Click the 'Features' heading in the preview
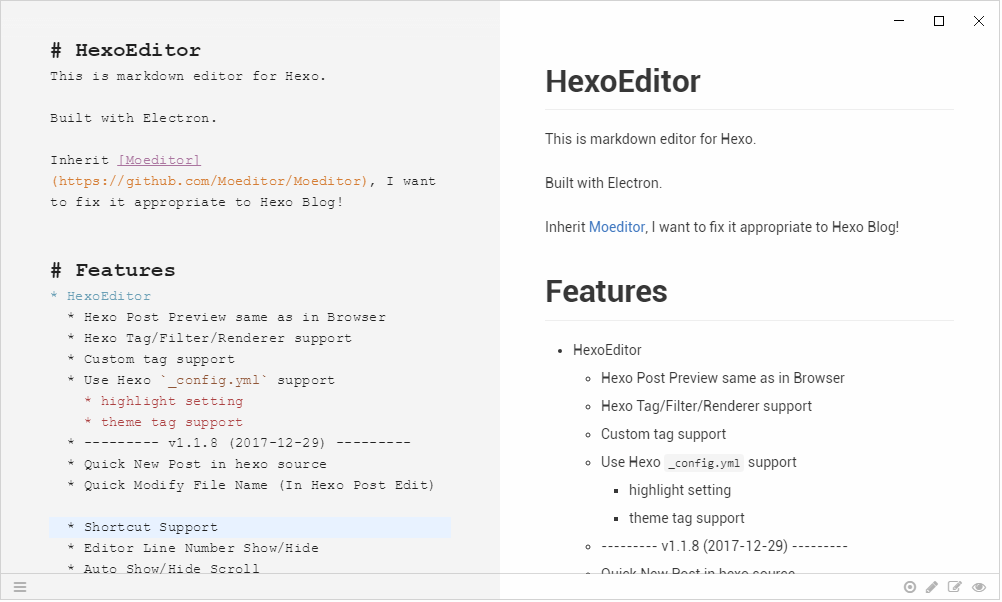1002x602 pixels. pos(606,291)
